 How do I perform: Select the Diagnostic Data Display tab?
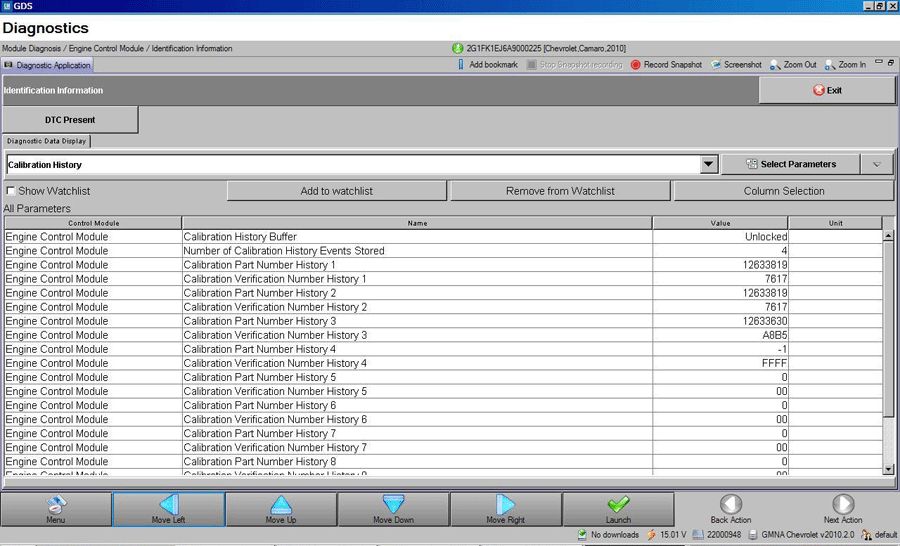[x=47, y=141]
